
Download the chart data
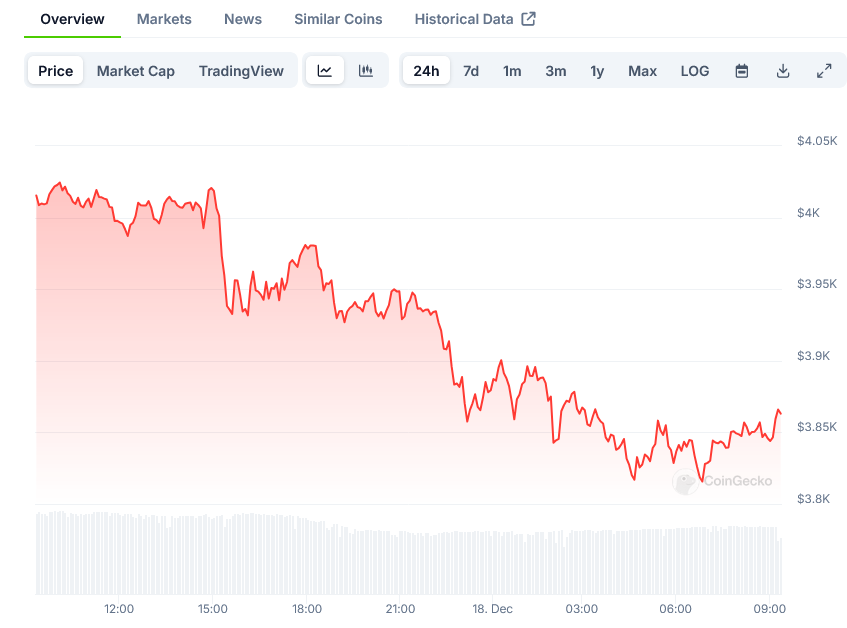pyautogui.click(x=783, y=71)
